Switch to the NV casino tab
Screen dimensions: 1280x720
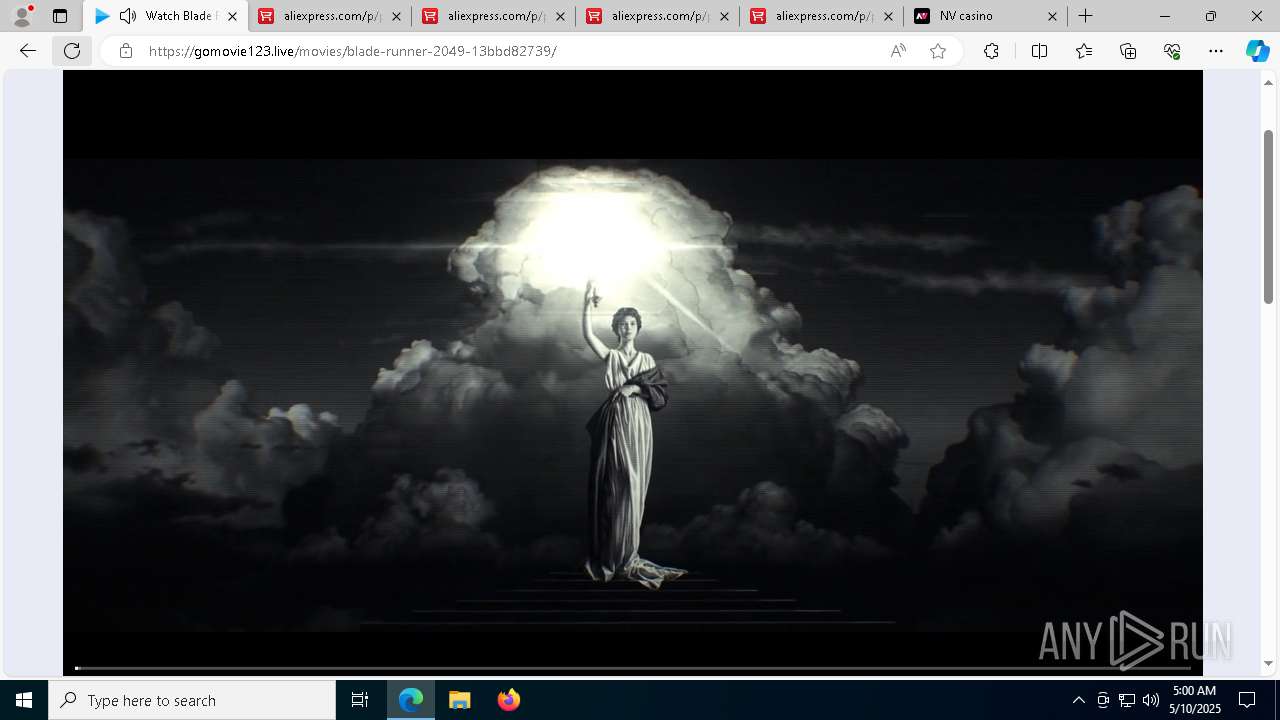click(x=985, y=16)
